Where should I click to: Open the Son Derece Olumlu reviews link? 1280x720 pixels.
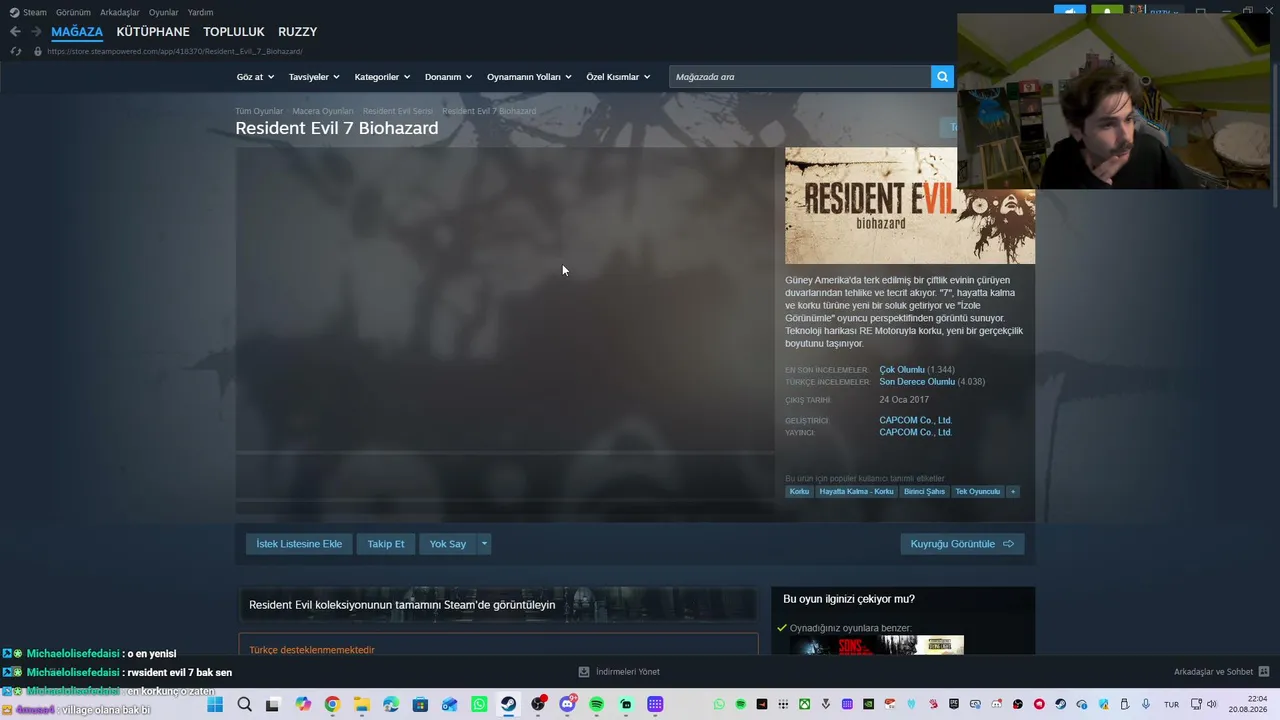coord(917,382)
